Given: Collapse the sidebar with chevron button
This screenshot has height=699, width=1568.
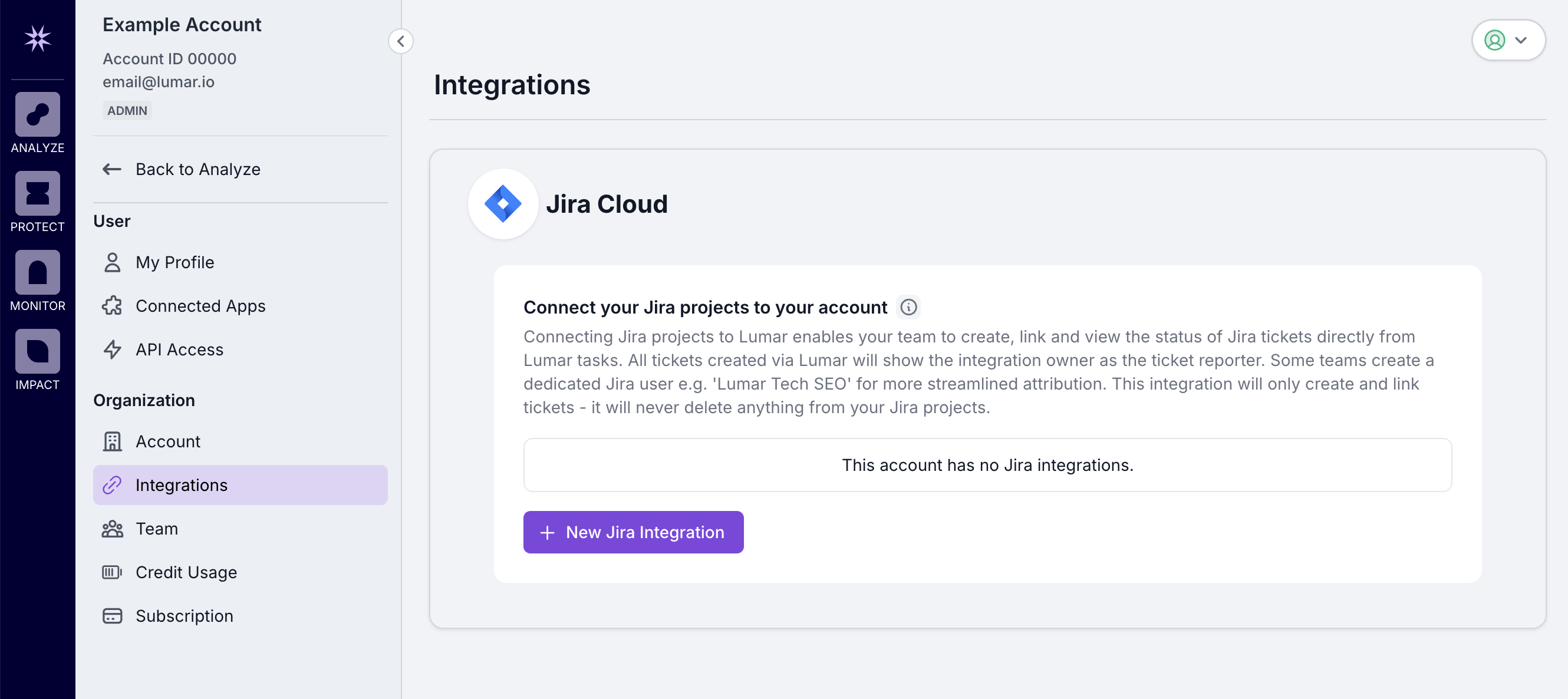Looking at the screenshot, I should 400,41.
